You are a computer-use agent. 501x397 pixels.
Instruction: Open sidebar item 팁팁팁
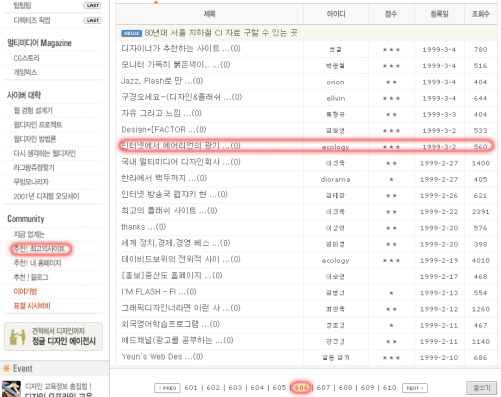pos(22,5)
